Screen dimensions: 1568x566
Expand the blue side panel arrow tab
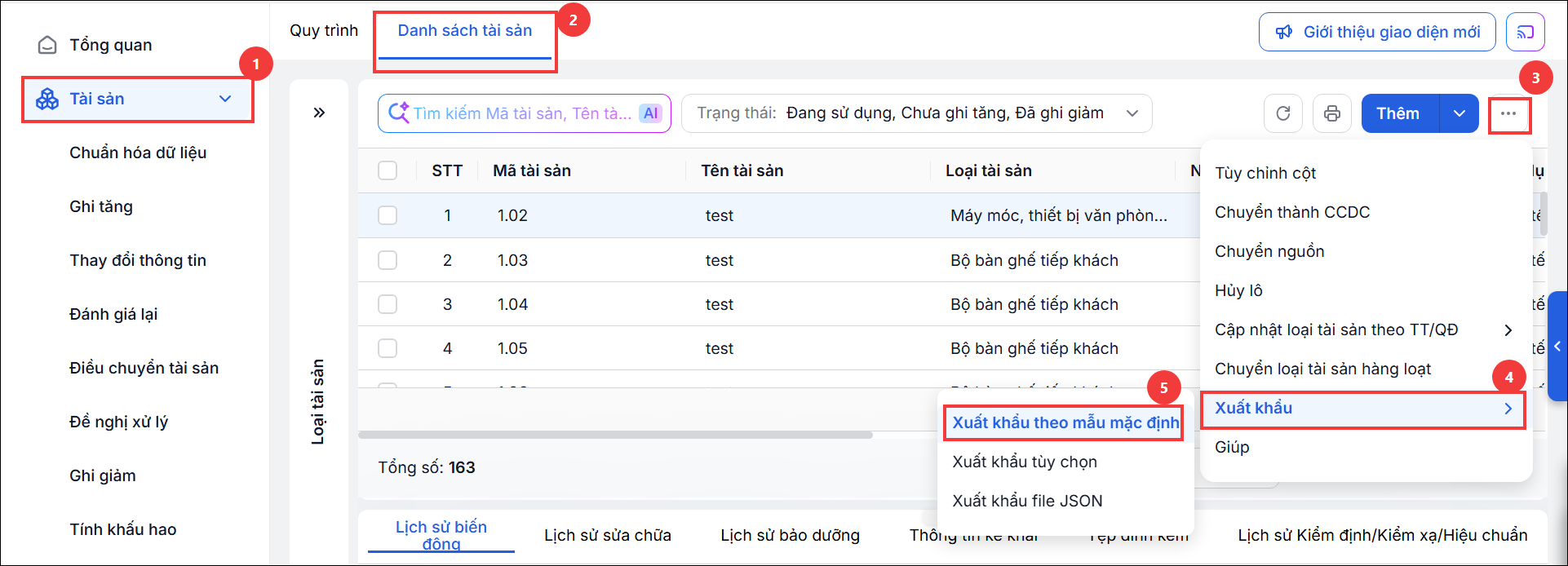click(1557, 346)
